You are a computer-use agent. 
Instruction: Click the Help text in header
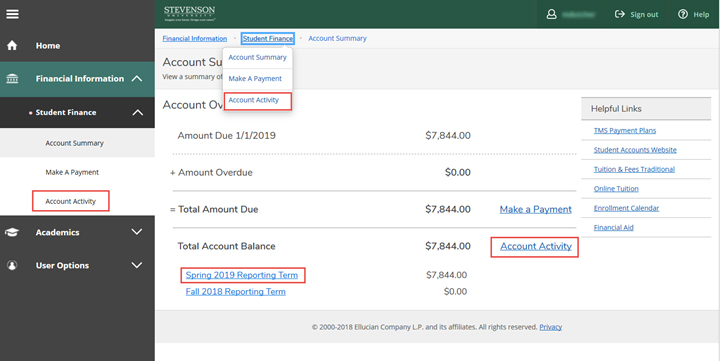pyautogui.click(x=701, y=15)
